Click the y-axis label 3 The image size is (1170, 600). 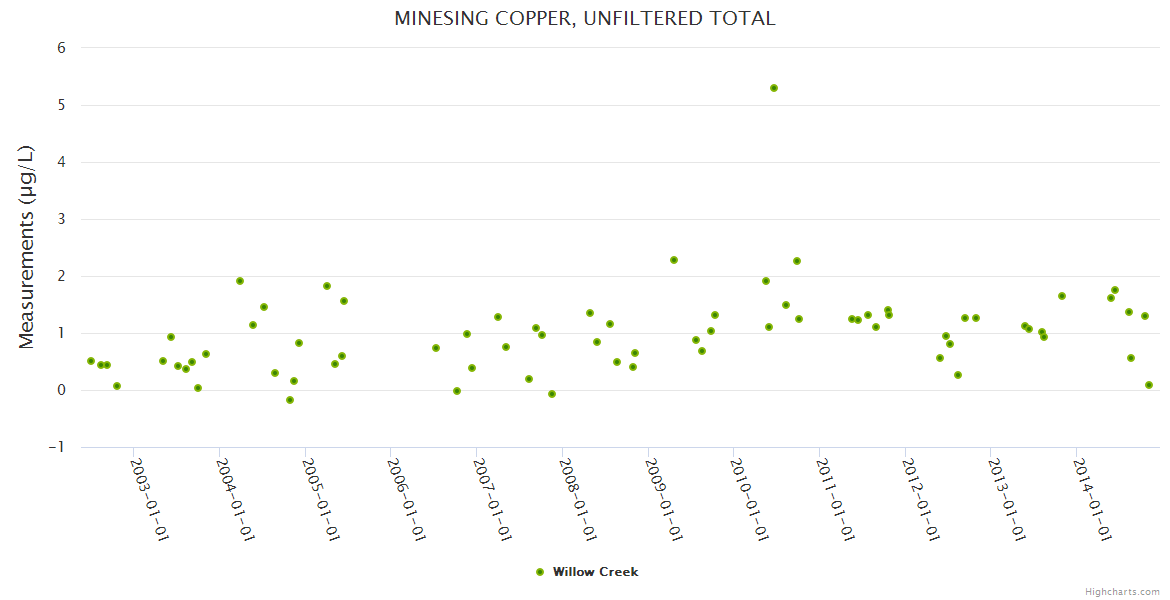pyautogui.click(x=61, y=219)
